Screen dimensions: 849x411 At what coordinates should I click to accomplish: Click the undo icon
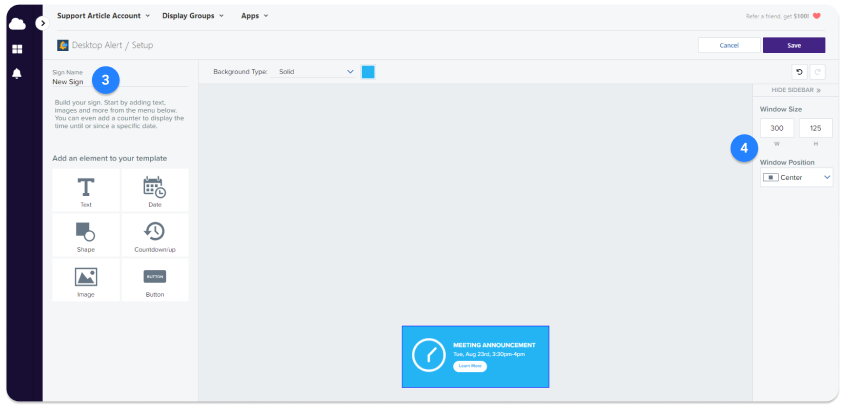(799, 72)
